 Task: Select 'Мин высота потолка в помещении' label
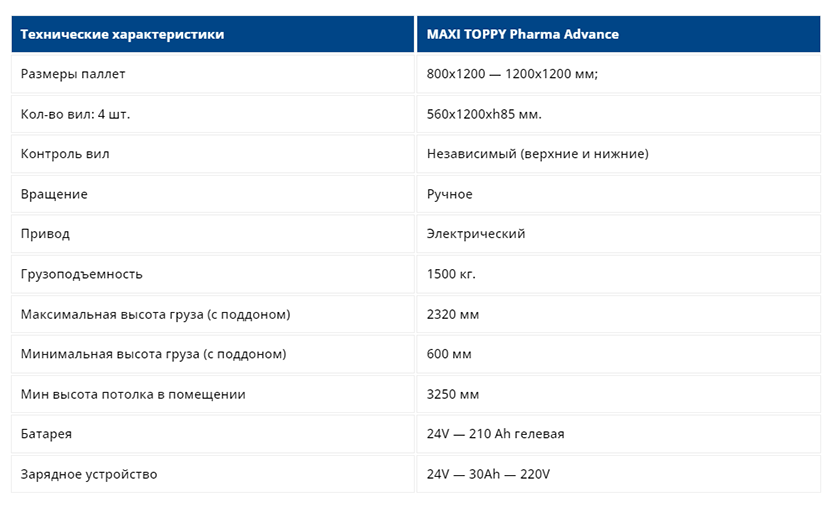coord(133,395)
